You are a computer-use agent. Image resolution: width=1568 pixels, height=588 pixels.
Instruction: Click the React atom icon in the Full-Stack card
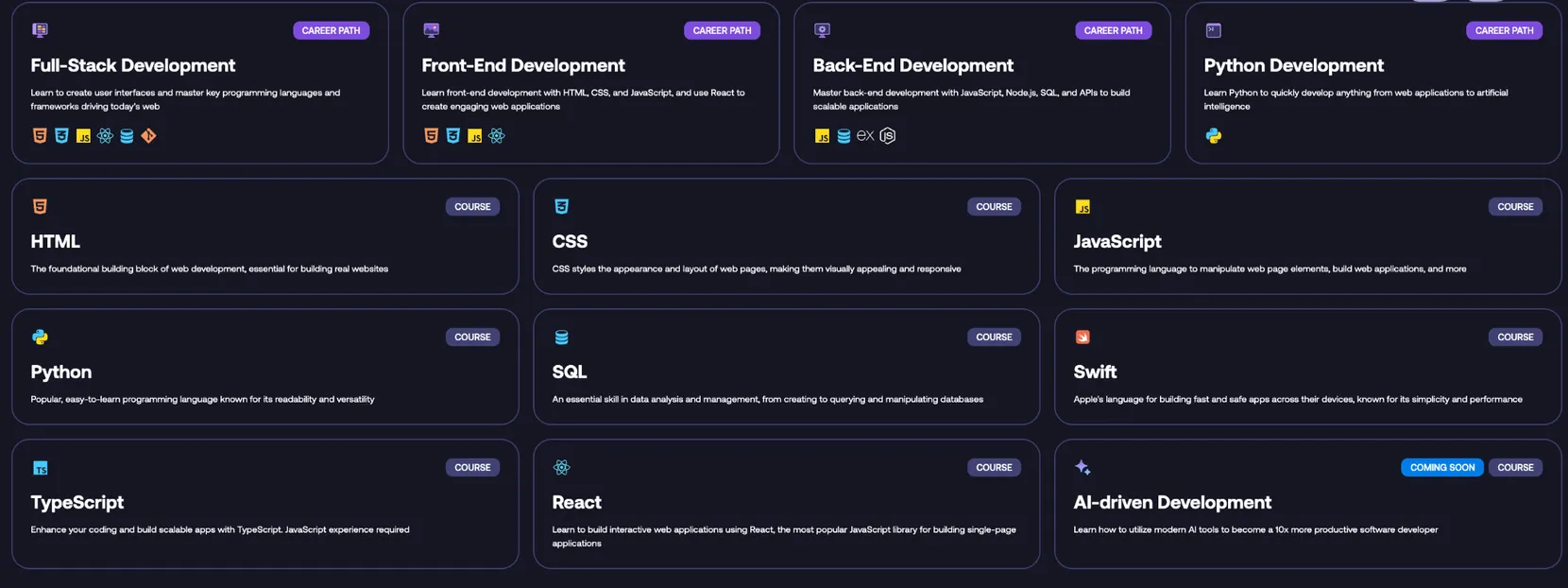(105, 136)
